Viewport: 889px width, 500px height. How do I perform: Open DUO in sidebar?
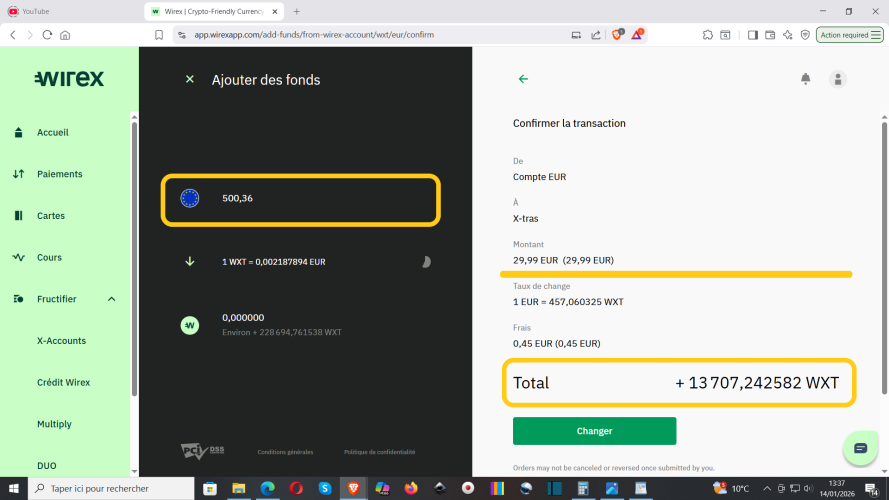click(x=46, y=465)
